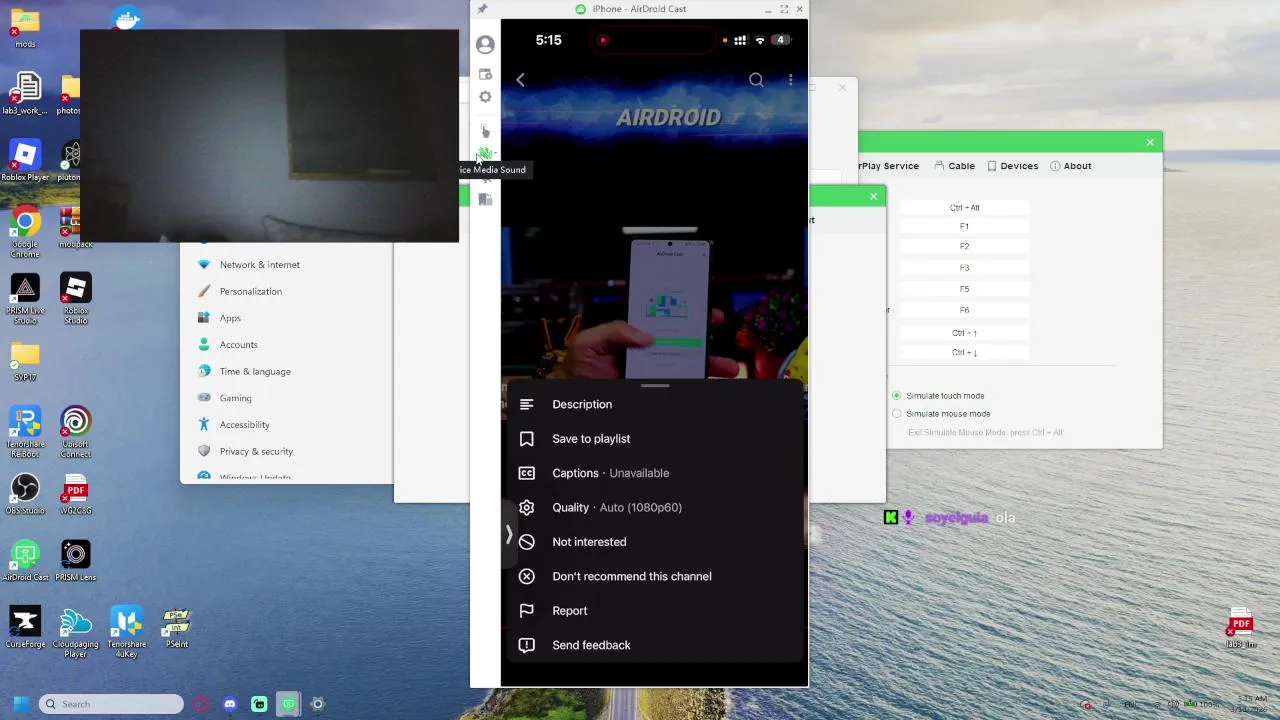Click the F1 shortcut field
1280x720 pixels.
point(964,227)
